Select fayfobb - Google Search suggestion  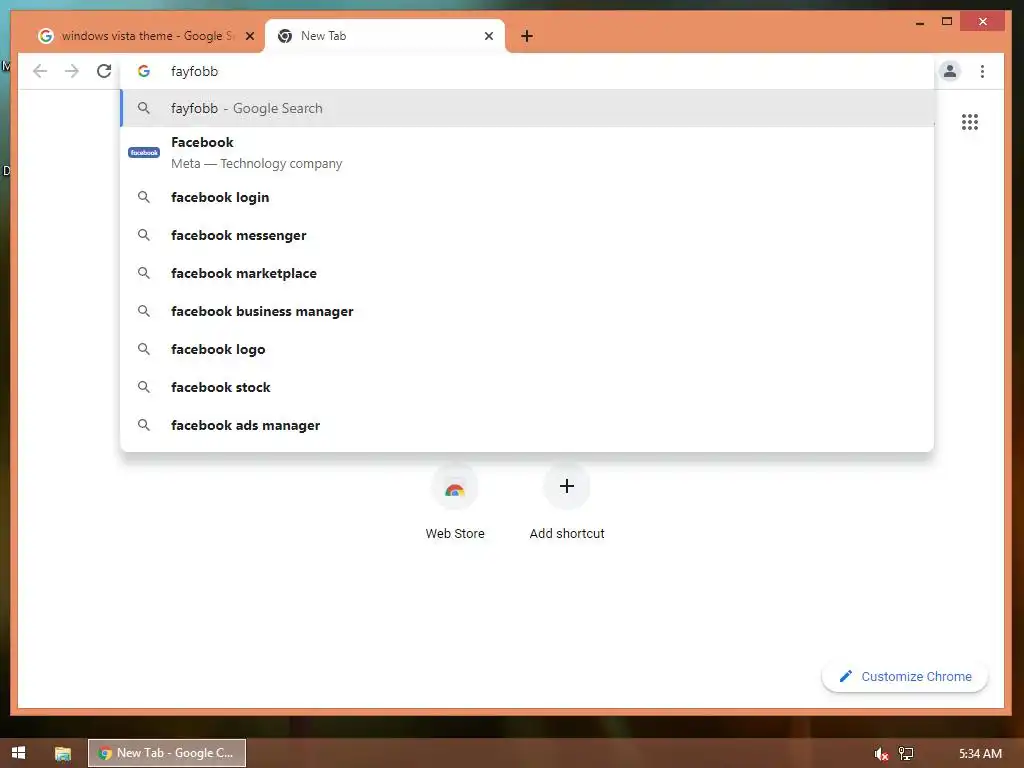coord(527,108)
